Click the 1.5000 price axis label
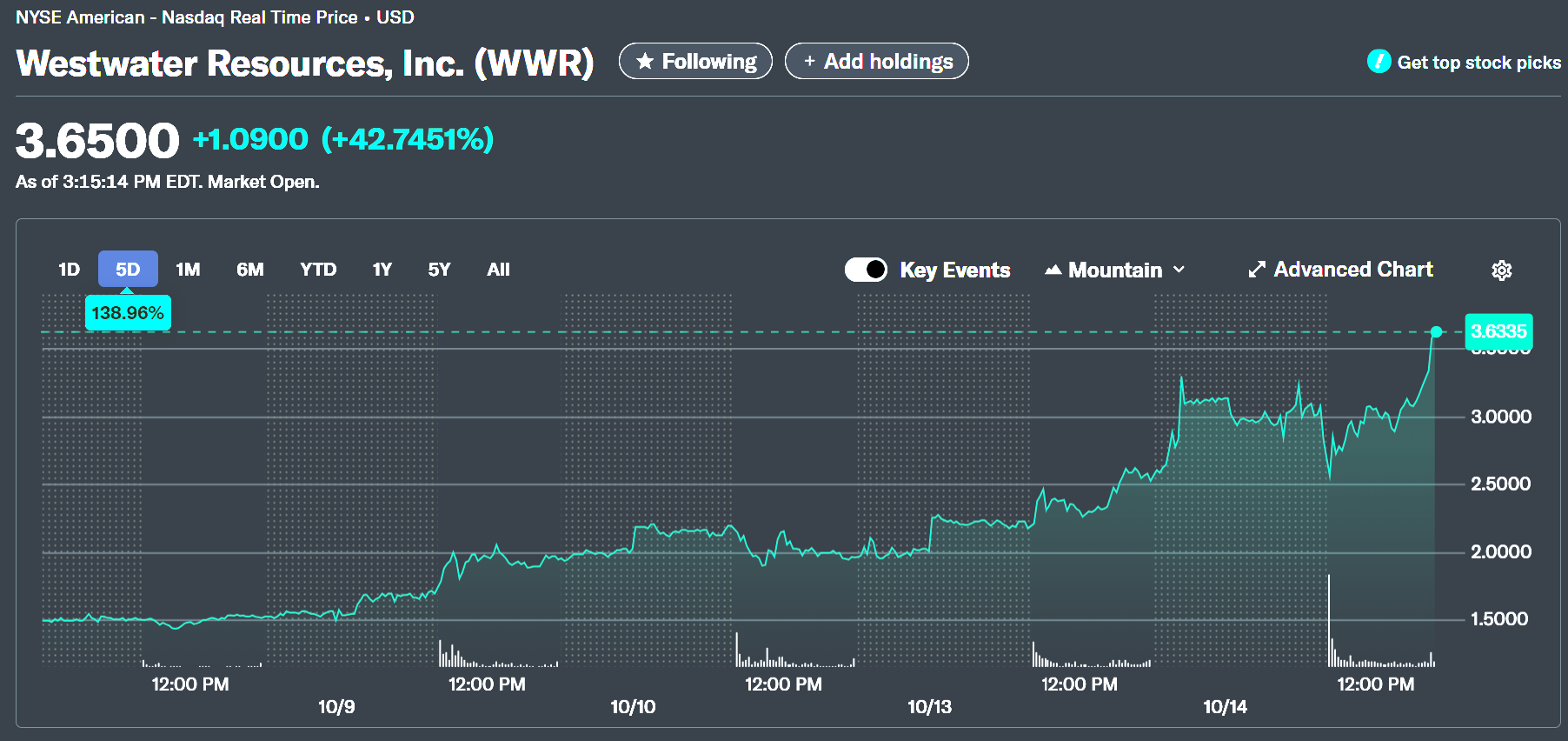 [1499, 618]
